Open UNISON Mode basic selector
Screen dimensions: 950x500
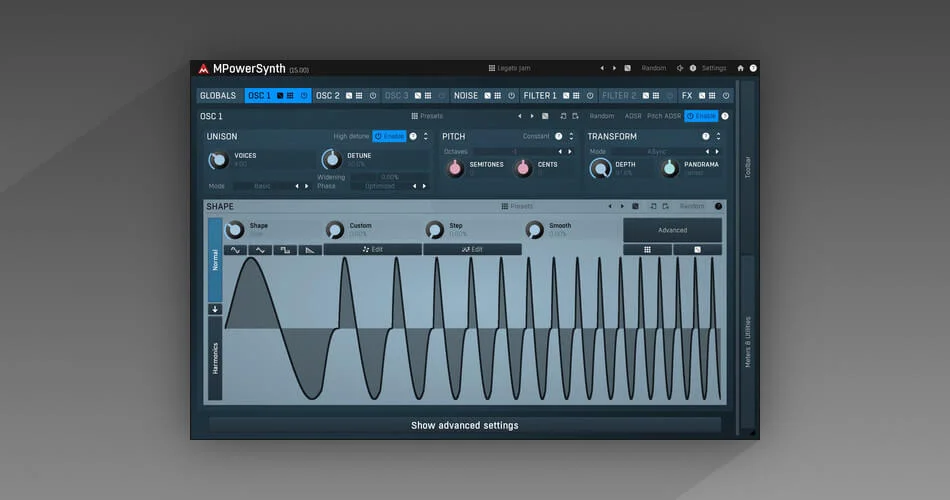(x=262, y=187)
